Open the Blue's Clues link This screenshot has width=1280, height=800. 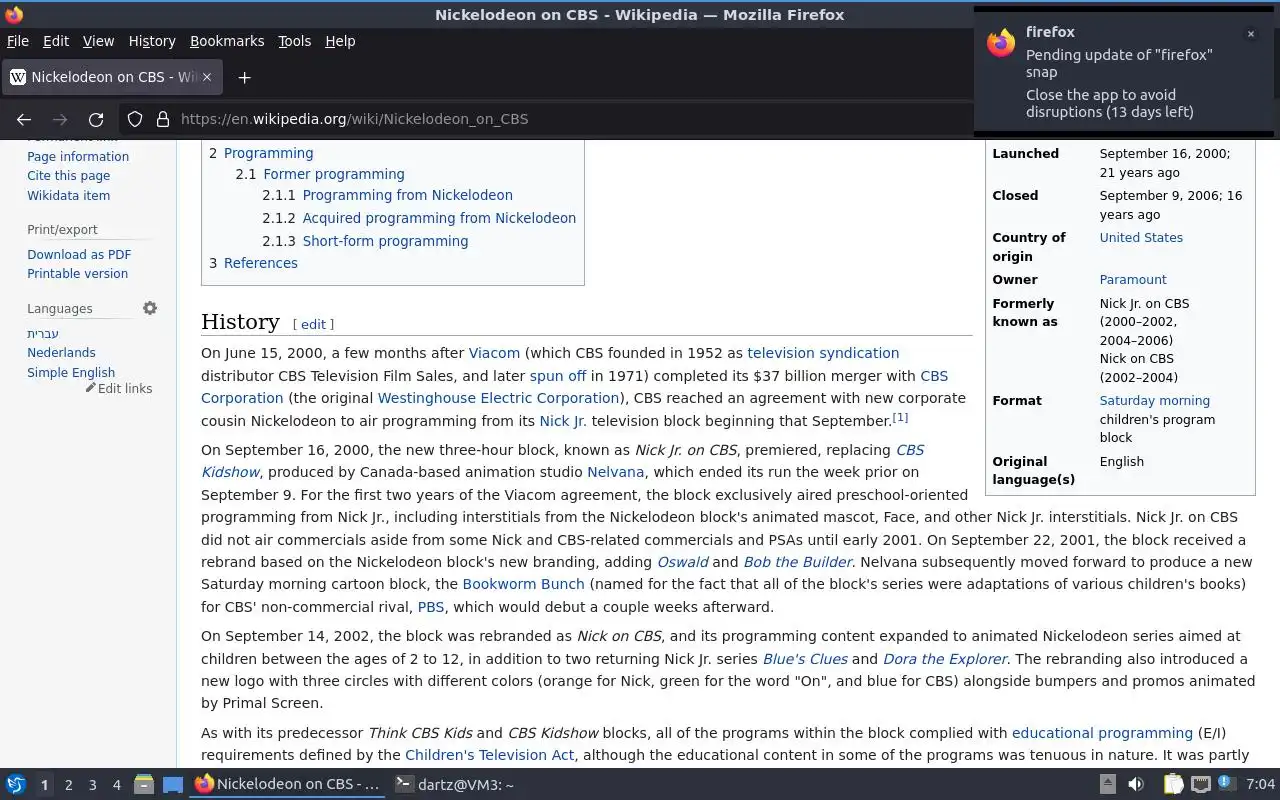coord(805,659)
